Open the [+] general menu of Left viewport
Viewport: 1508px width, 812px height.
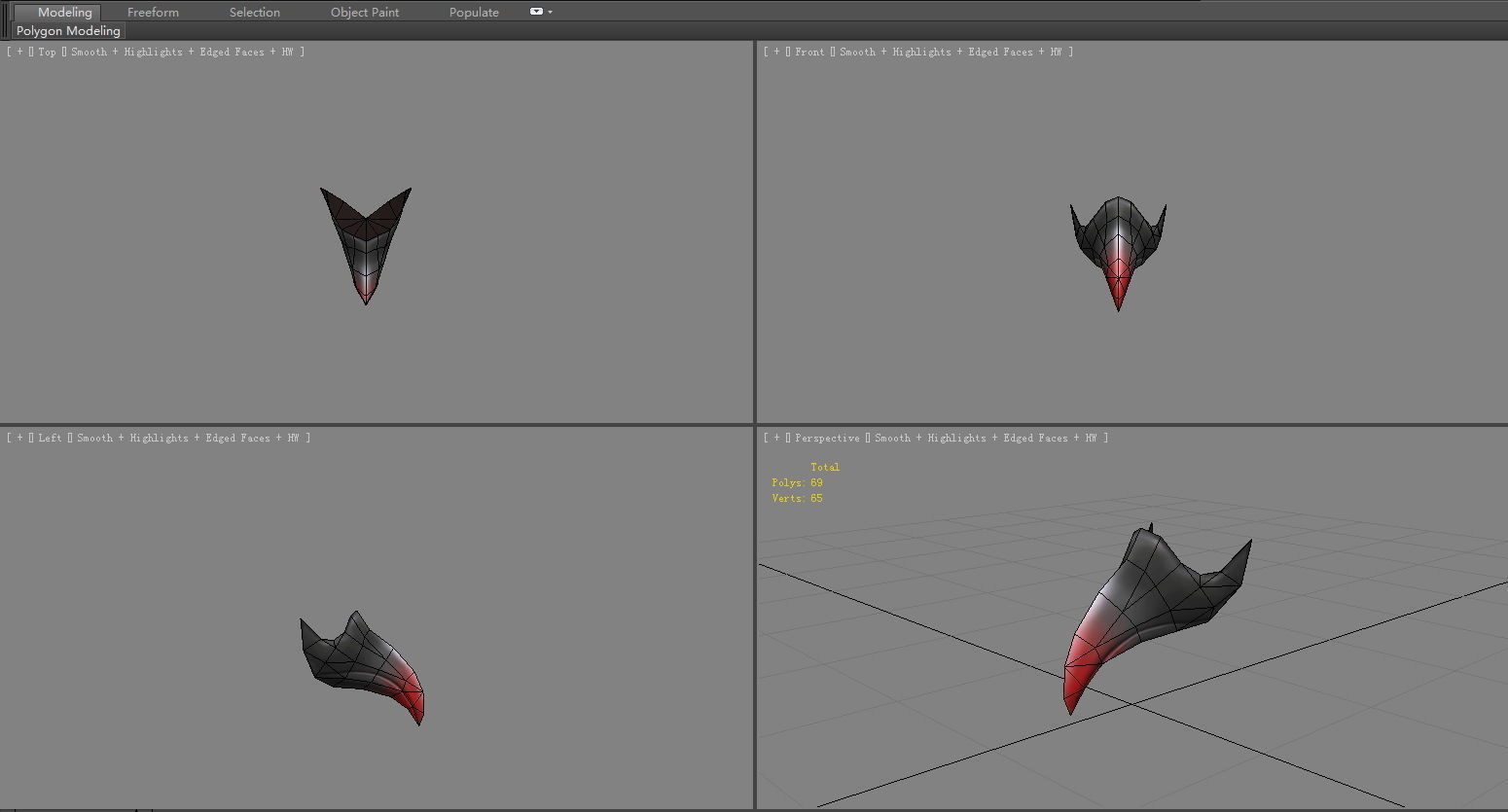point(19,438)
